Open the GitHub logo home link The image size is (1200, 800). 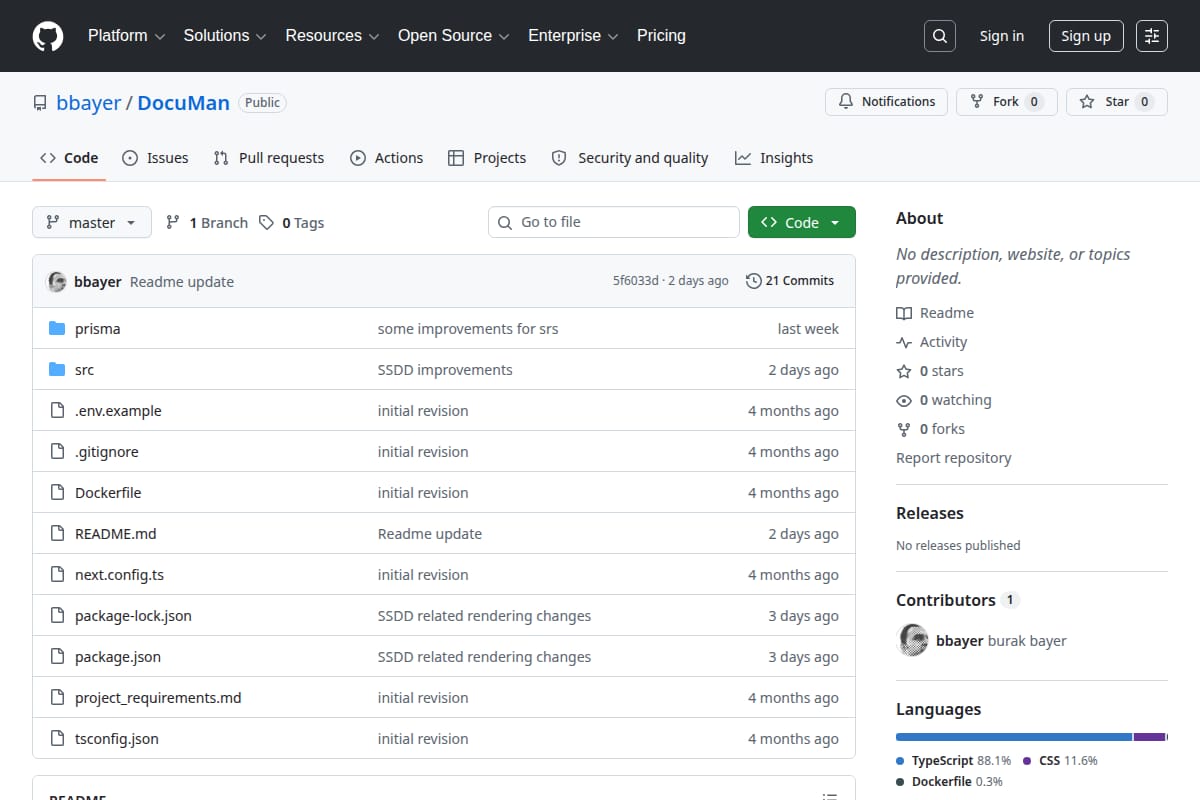tap(48, 36)
